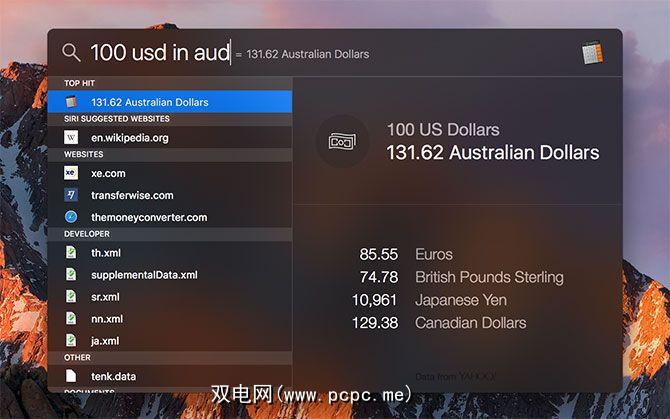Viewport: 670px width, 419px height.
Task: Click the TransferWise site icon
Action: pos(71,195)
